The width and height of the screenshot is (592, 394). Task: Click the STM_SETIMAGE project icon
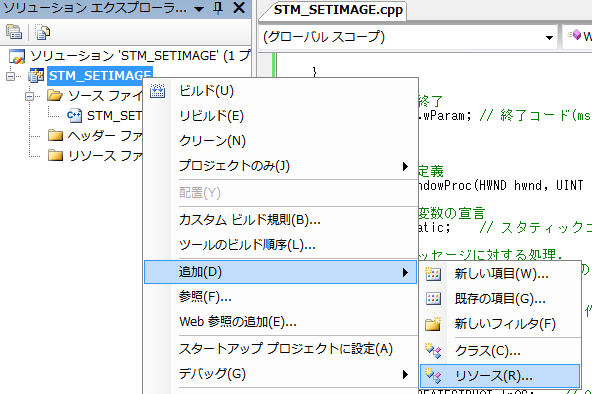pos(36,76)
